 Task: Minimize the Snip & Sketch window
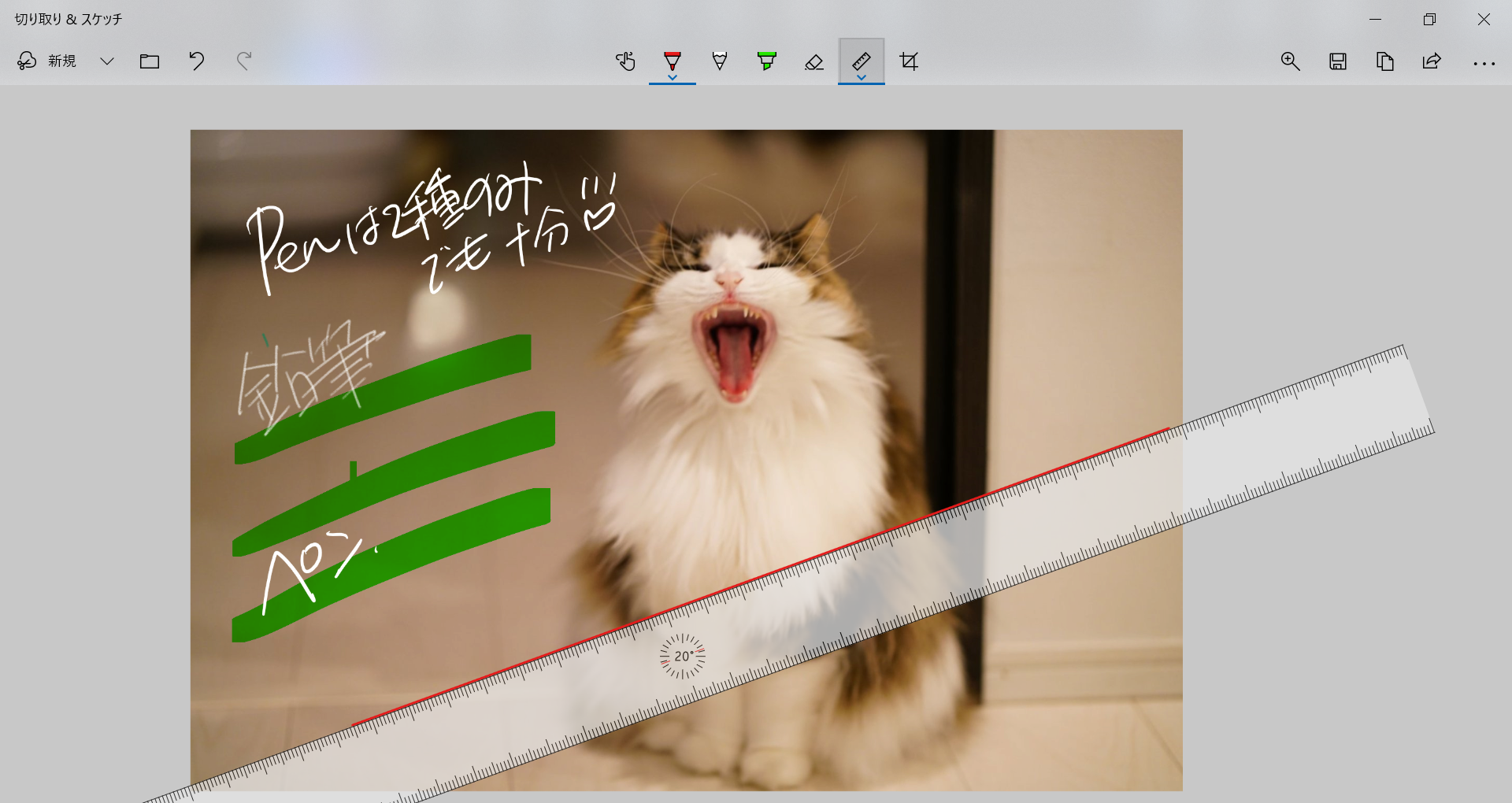pos(1375,19)
